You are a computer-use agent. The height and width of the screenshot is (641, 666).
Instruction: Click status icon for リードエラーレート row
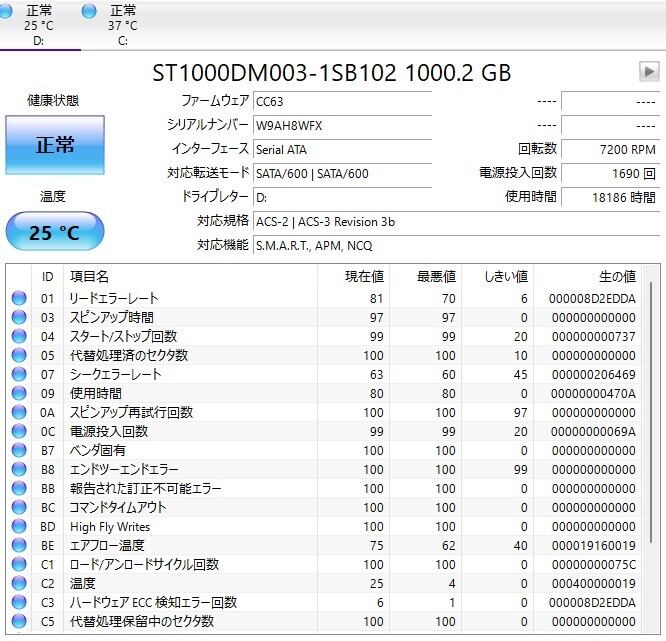(x=18, y=298)
